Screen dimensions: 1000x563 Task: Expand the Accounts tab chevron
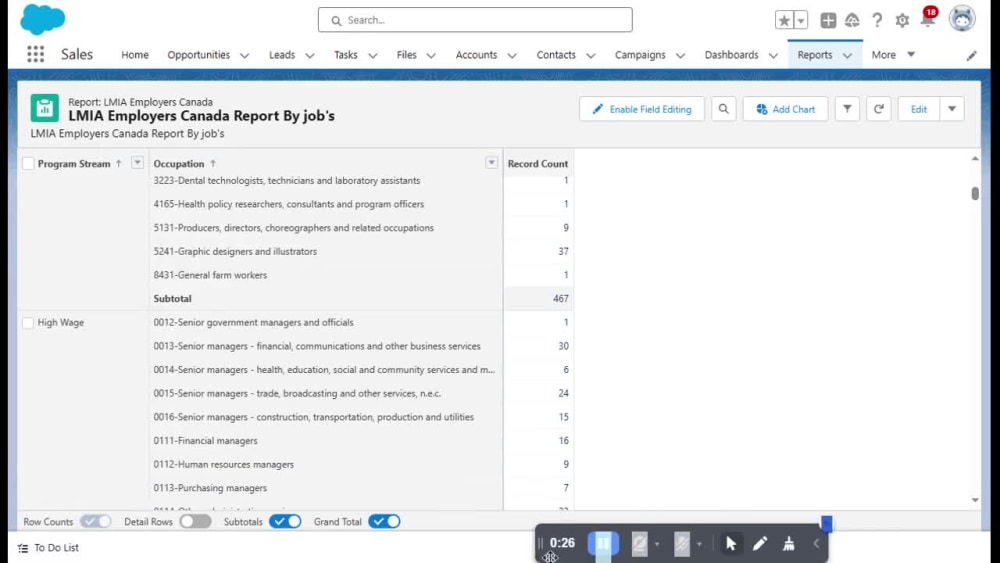512,55
